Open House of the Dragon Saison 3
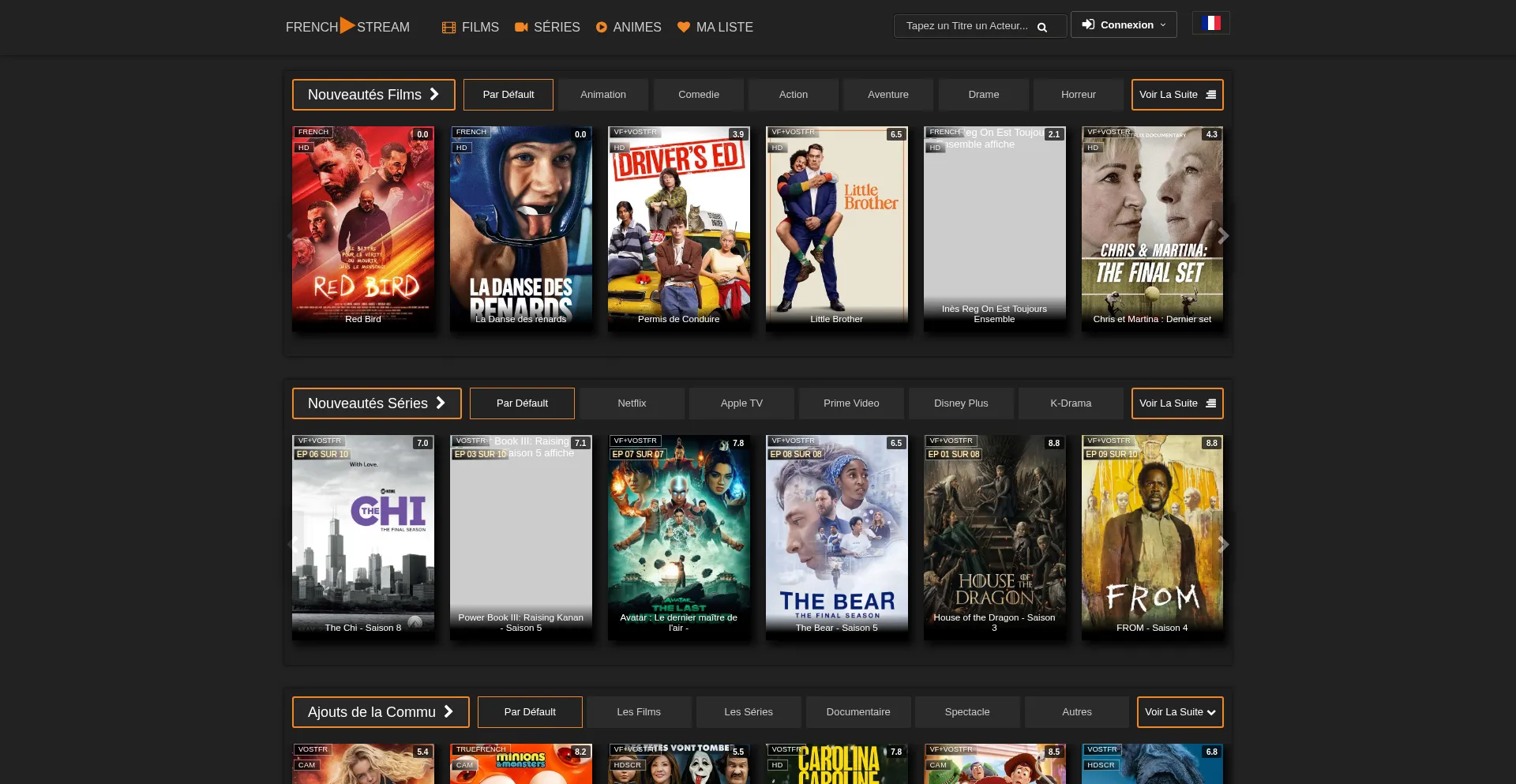The width and height of the screenshot is (1516, 784). click(995, 538)
